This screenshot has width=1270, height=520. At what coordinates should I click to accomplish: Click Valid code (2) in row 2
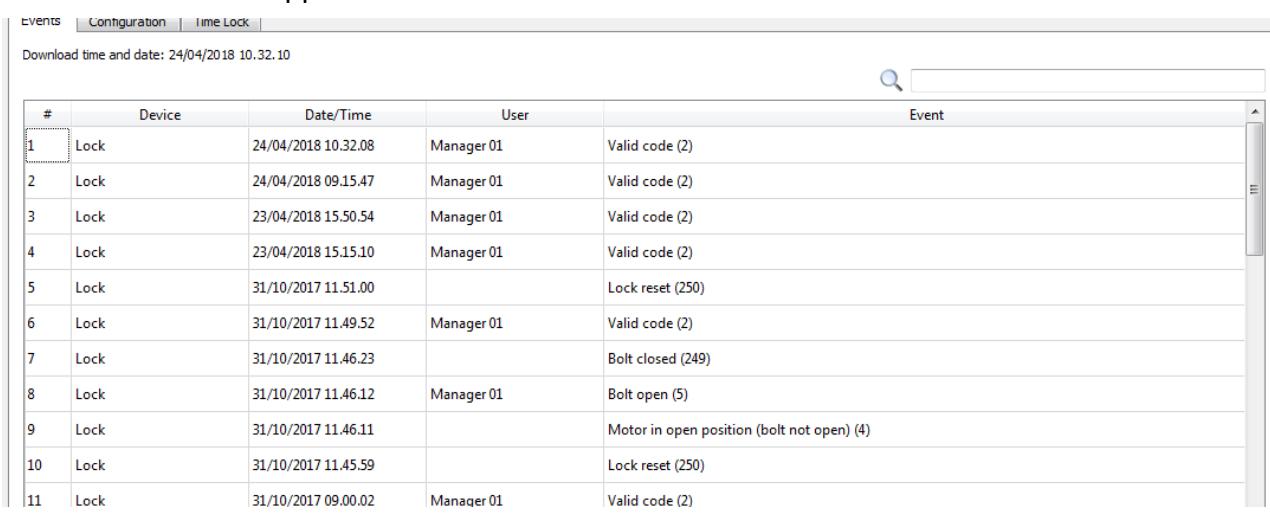(650, 181)
